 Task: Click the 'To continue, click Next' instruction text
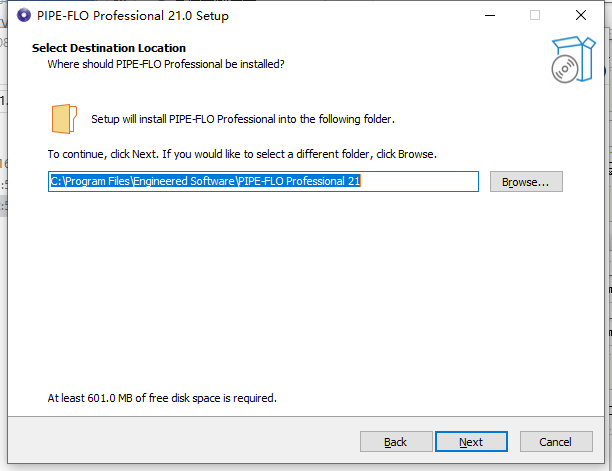tap(242, 154)
